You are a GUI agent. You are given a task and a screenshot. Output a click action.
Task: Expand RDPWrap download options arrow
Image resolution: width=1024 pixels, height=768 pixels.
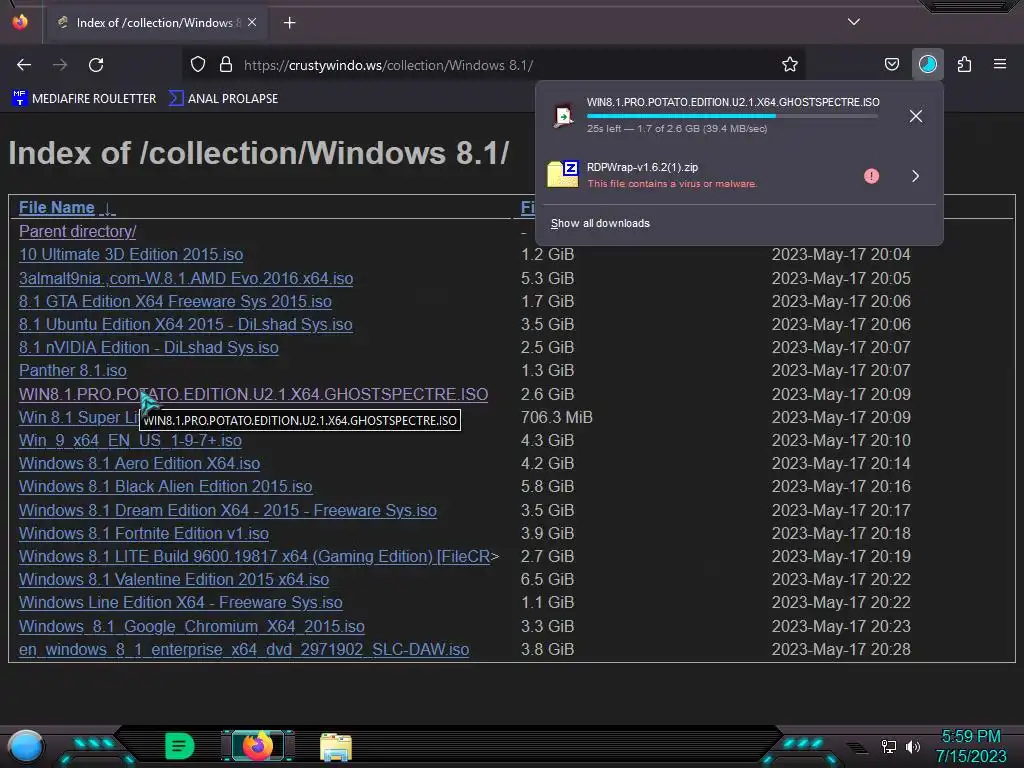916,176
